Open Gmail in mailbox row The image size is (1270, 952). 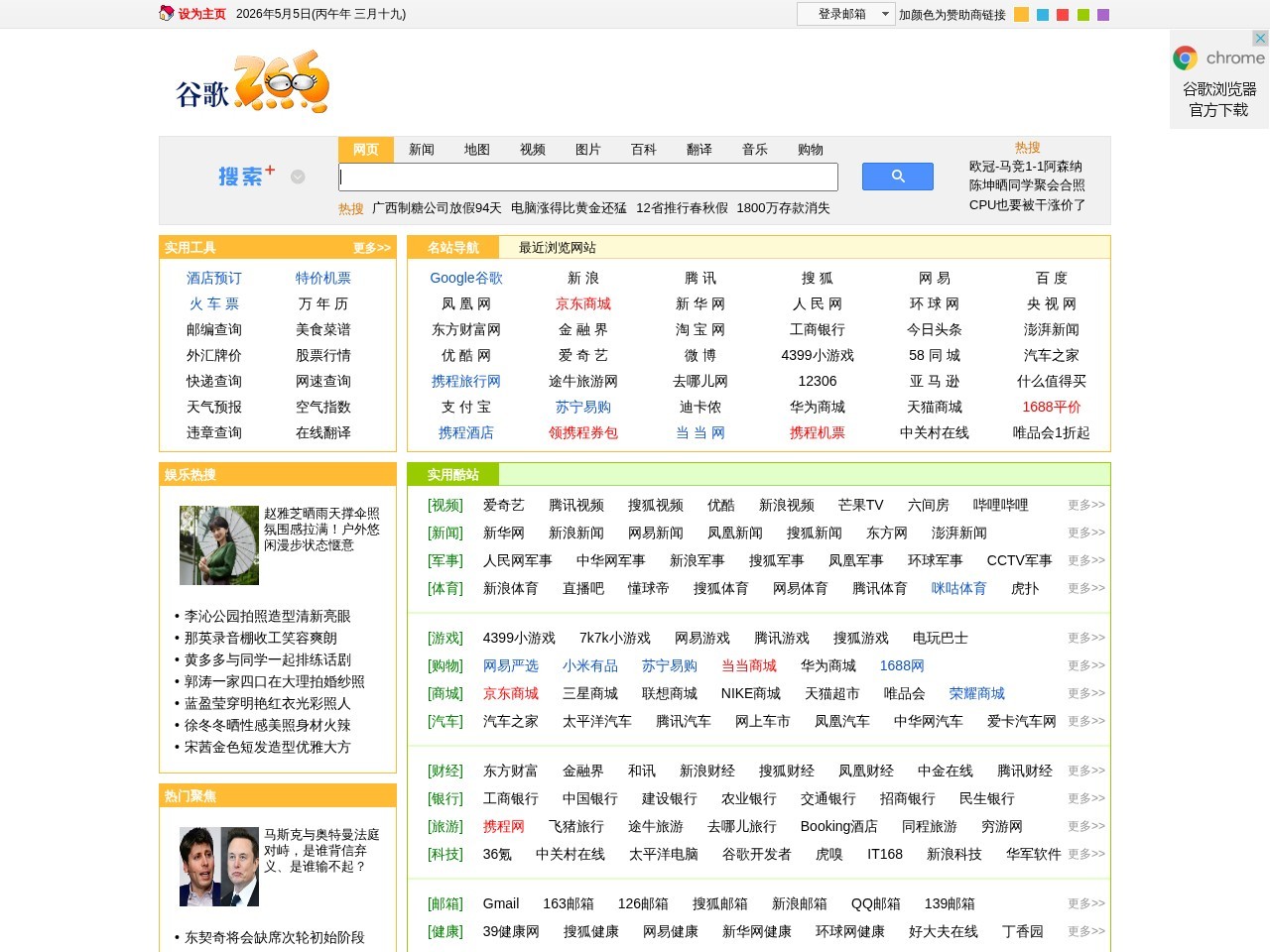click(501, 903)
